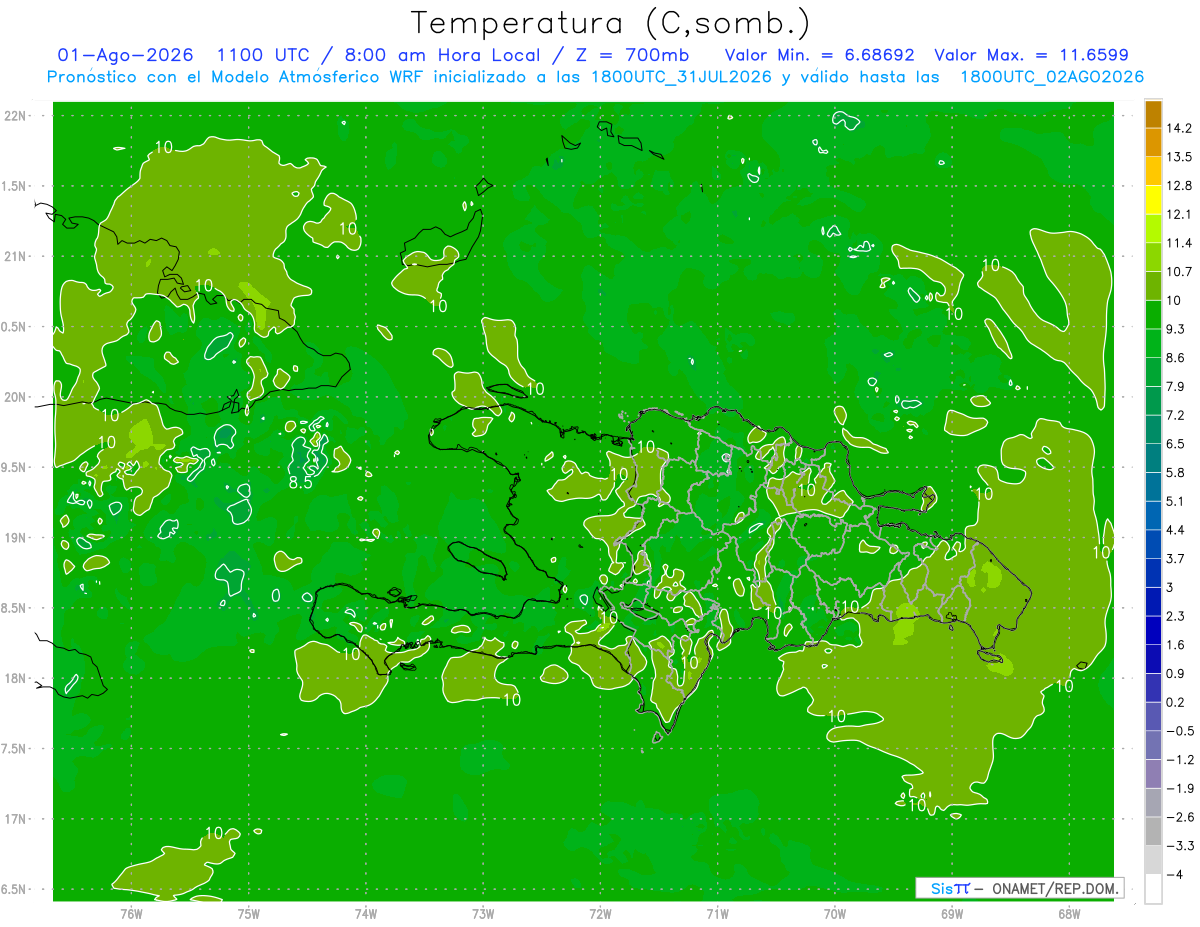The height and width of the screenshot is (927, 1200).
Task: Click the "76W" longitude label
Action: 131,913
